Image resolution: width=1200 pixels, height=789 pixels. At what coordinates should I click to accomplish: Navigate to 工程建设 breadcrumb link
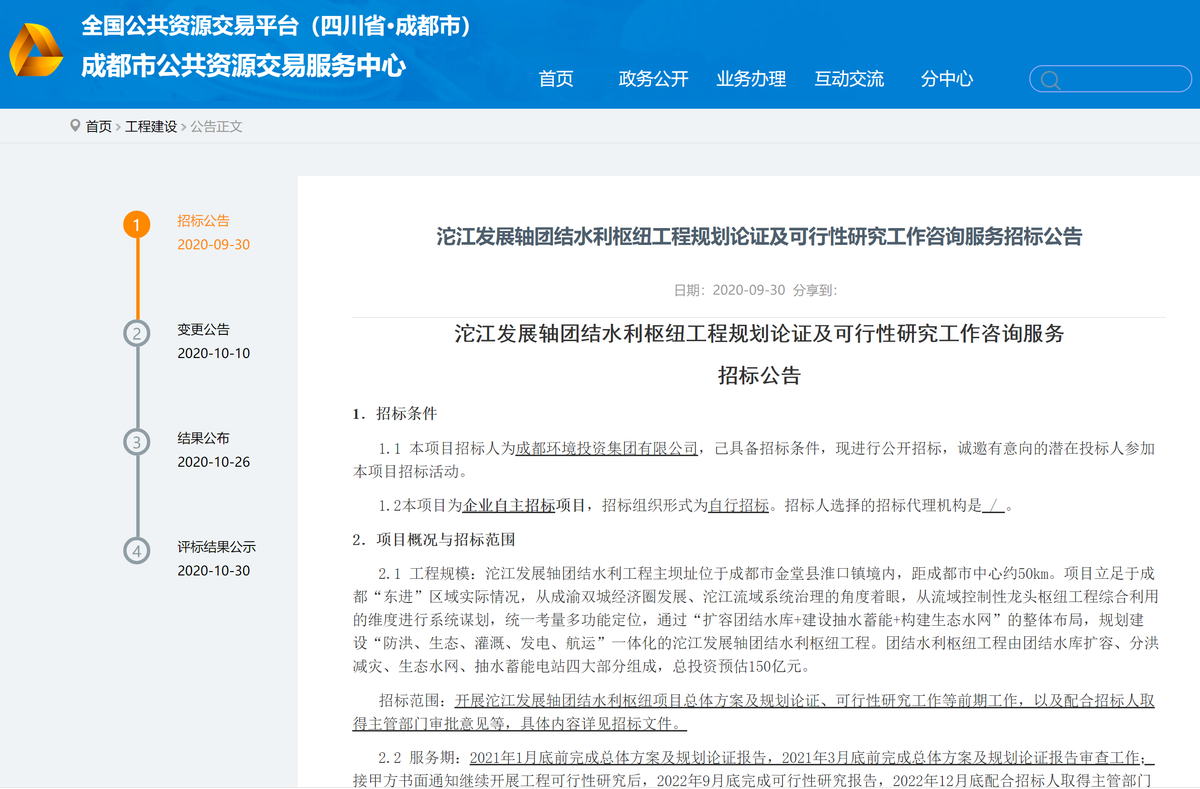point(151,127)
